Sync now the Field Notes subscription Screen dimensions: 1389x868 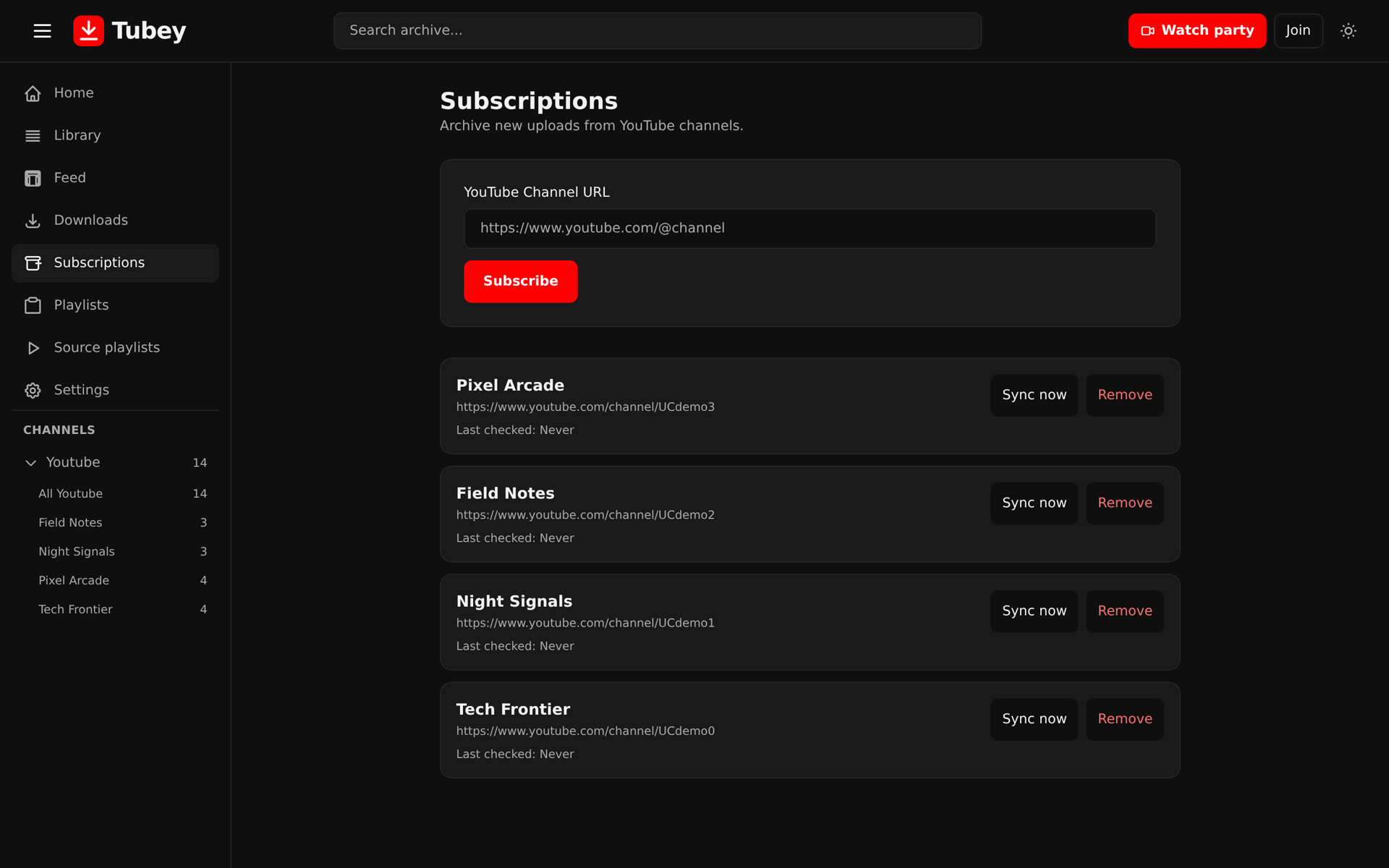pos(1034,503)
